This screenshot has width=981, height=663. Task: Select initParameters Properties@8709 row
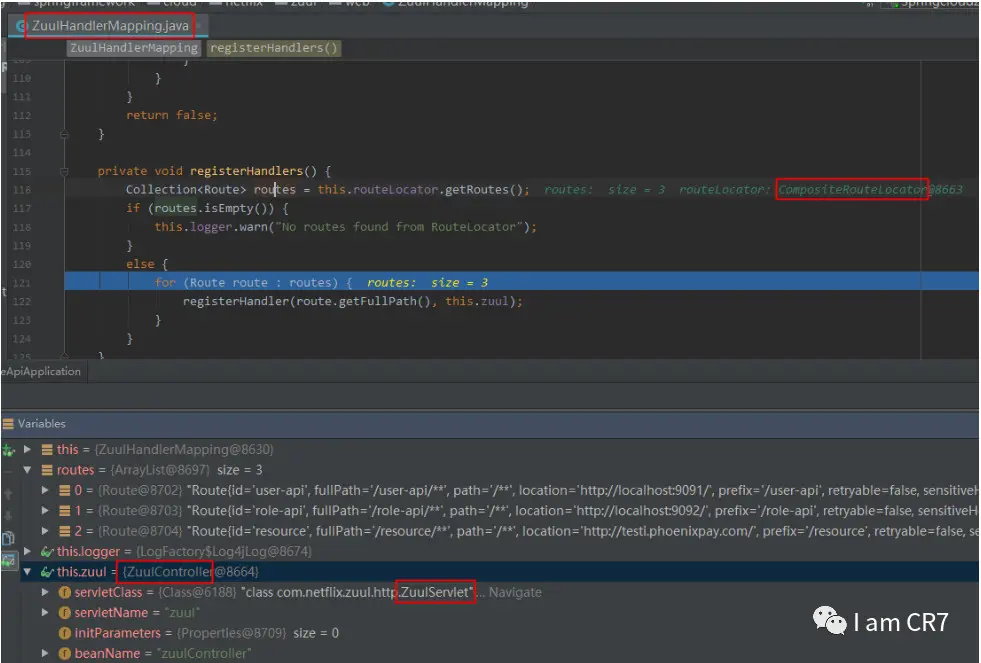click(x=499, y=634)
